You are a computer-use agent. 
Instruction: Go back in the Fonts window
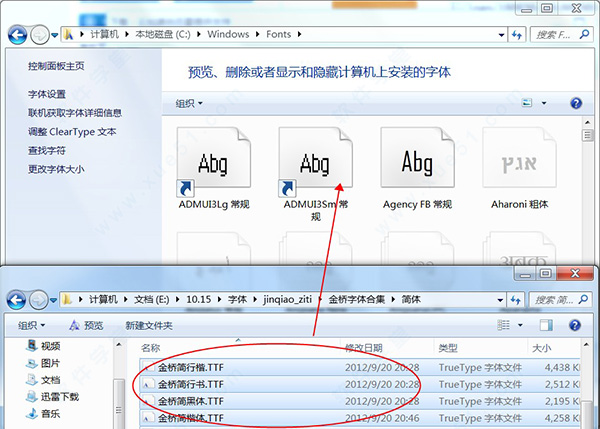(x=17, y=35)
